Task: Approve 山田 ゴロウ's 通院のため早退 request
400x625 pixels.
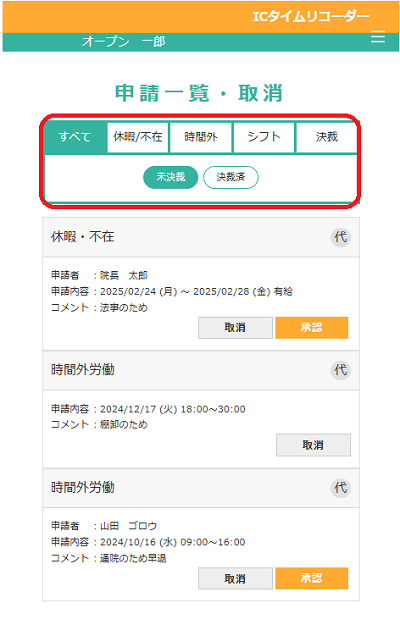Action: click(312, 578)
